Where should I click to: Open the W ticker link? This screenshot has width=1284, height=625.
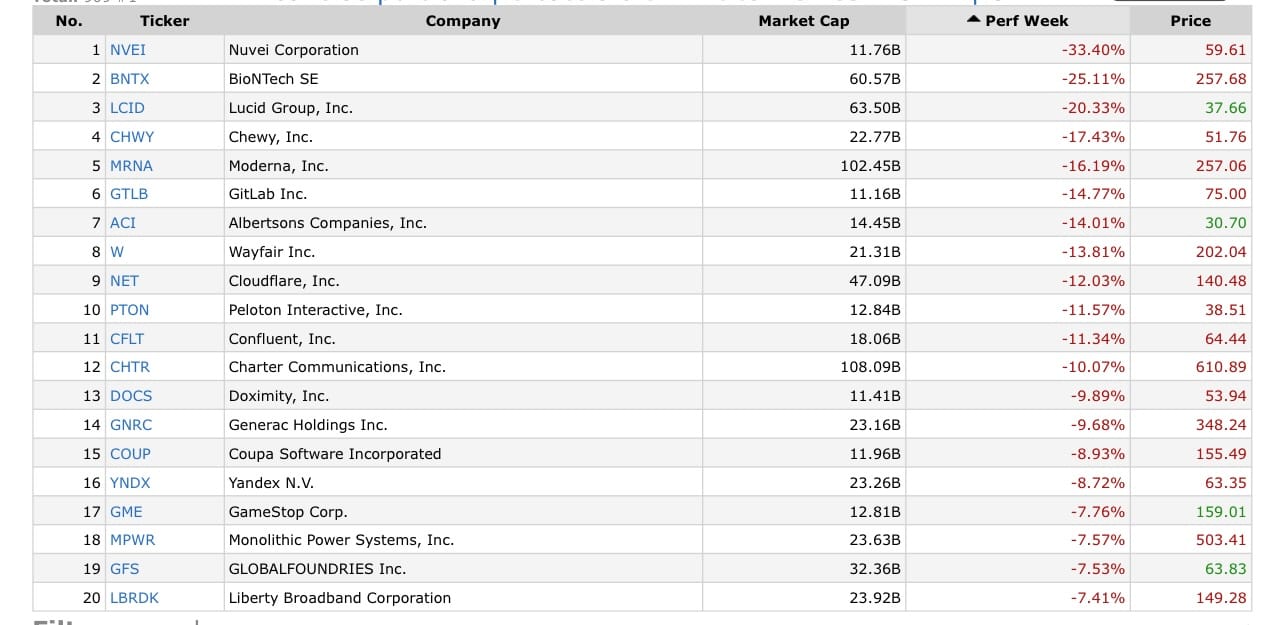117,252
